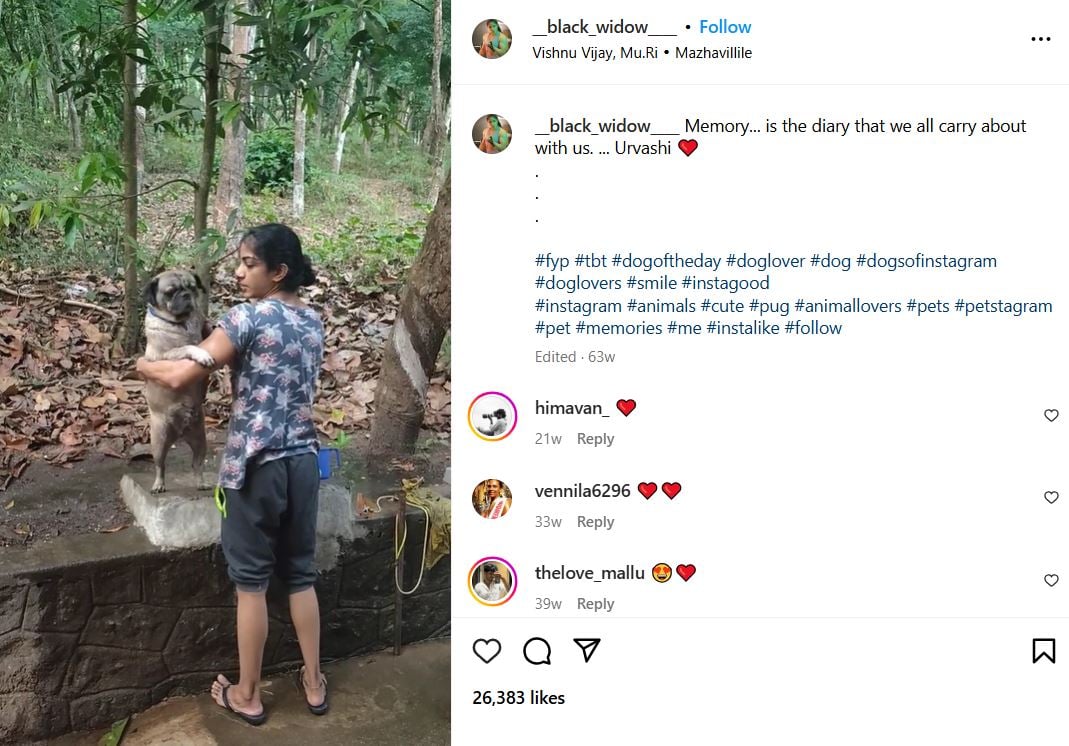Open himavan_ profile picture
1069x746 pixels.
492,417
